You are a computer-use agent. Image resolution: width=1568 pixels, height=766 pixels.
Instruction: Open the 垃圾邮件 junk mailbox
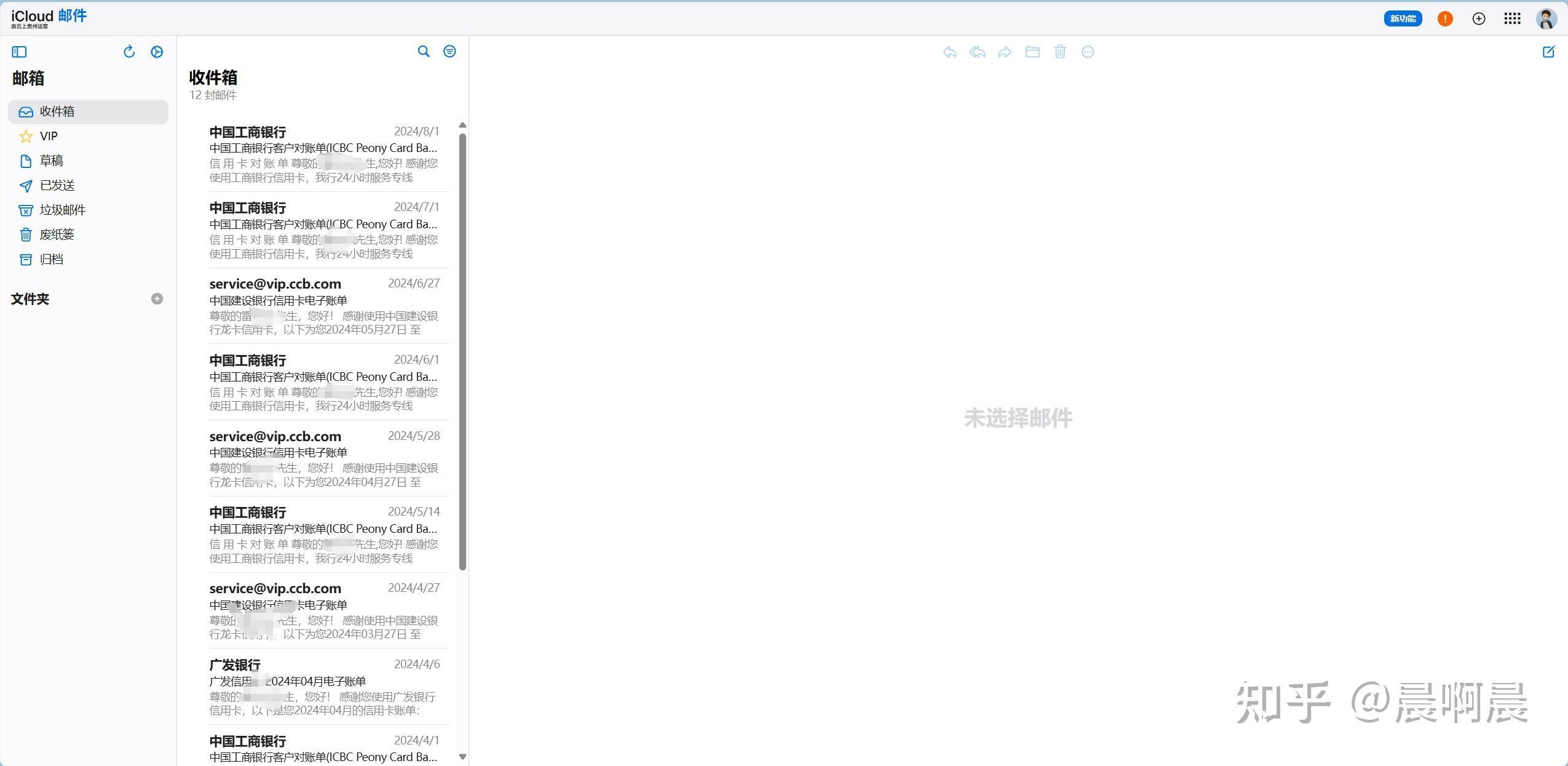pos(88,210)
